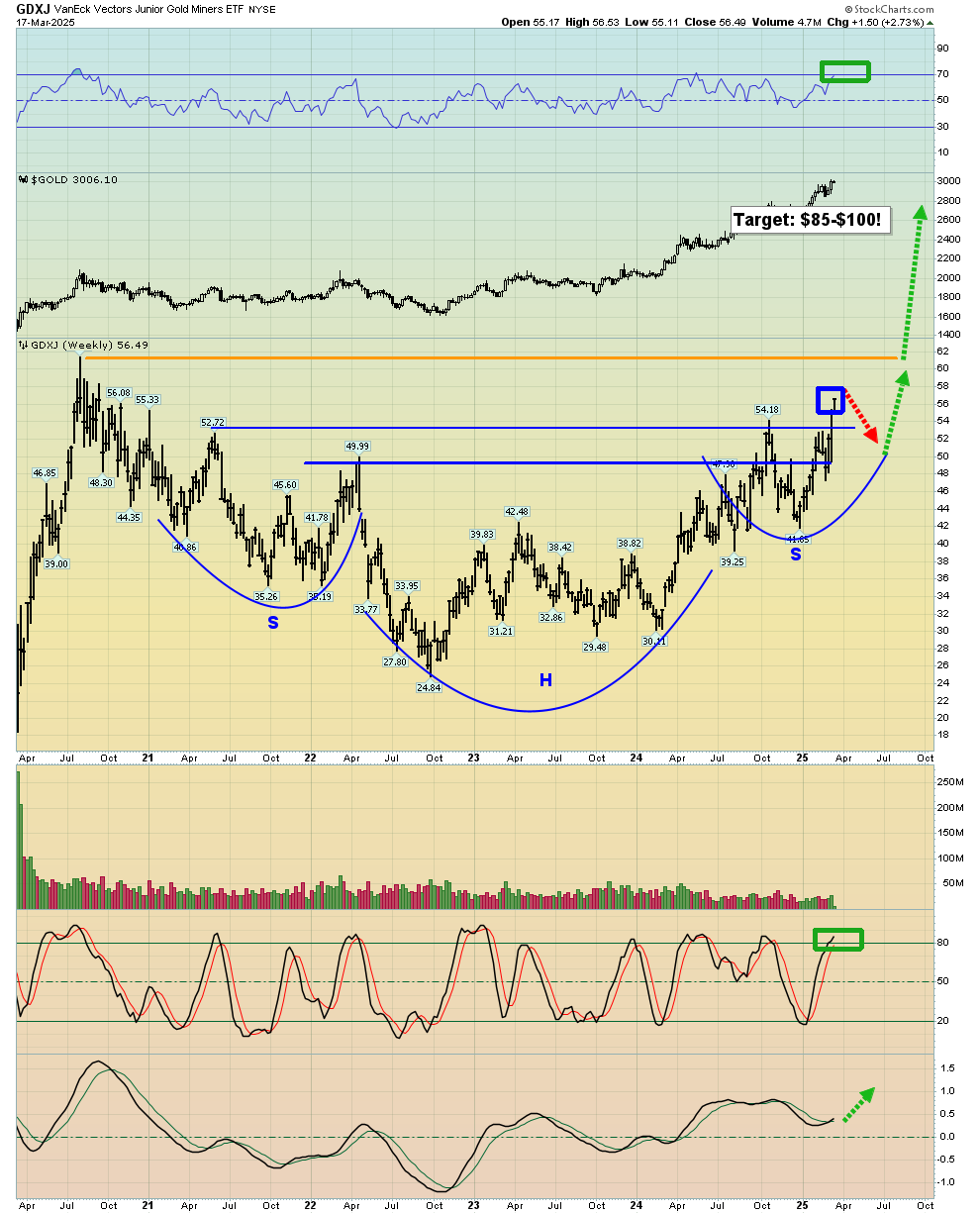The image size is (980, 1214).
Task: Click the chart date '17-Mar-2025'
Action: (45, 21)
